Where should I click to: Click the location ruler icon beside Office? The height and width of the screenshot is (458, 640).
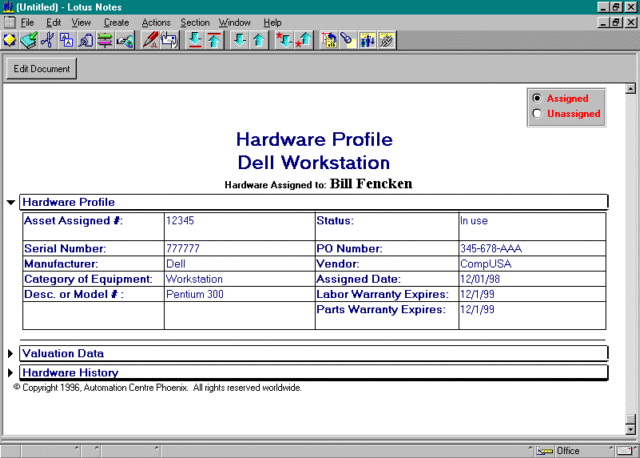click(x=545, y=451)
